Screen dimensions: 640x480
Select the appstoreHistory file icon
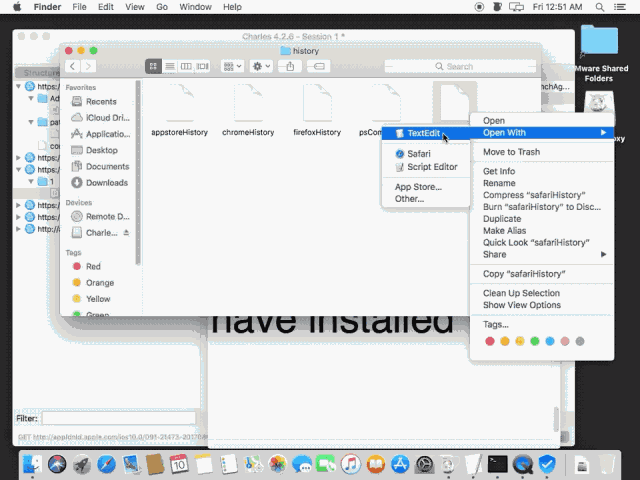179,103
